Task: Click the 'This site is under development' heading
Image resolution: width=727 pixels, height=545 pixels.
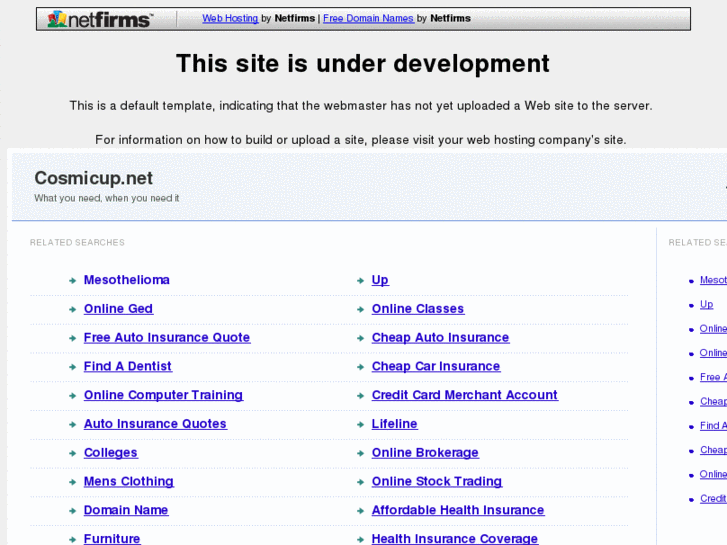Action: tap(363, 63)
